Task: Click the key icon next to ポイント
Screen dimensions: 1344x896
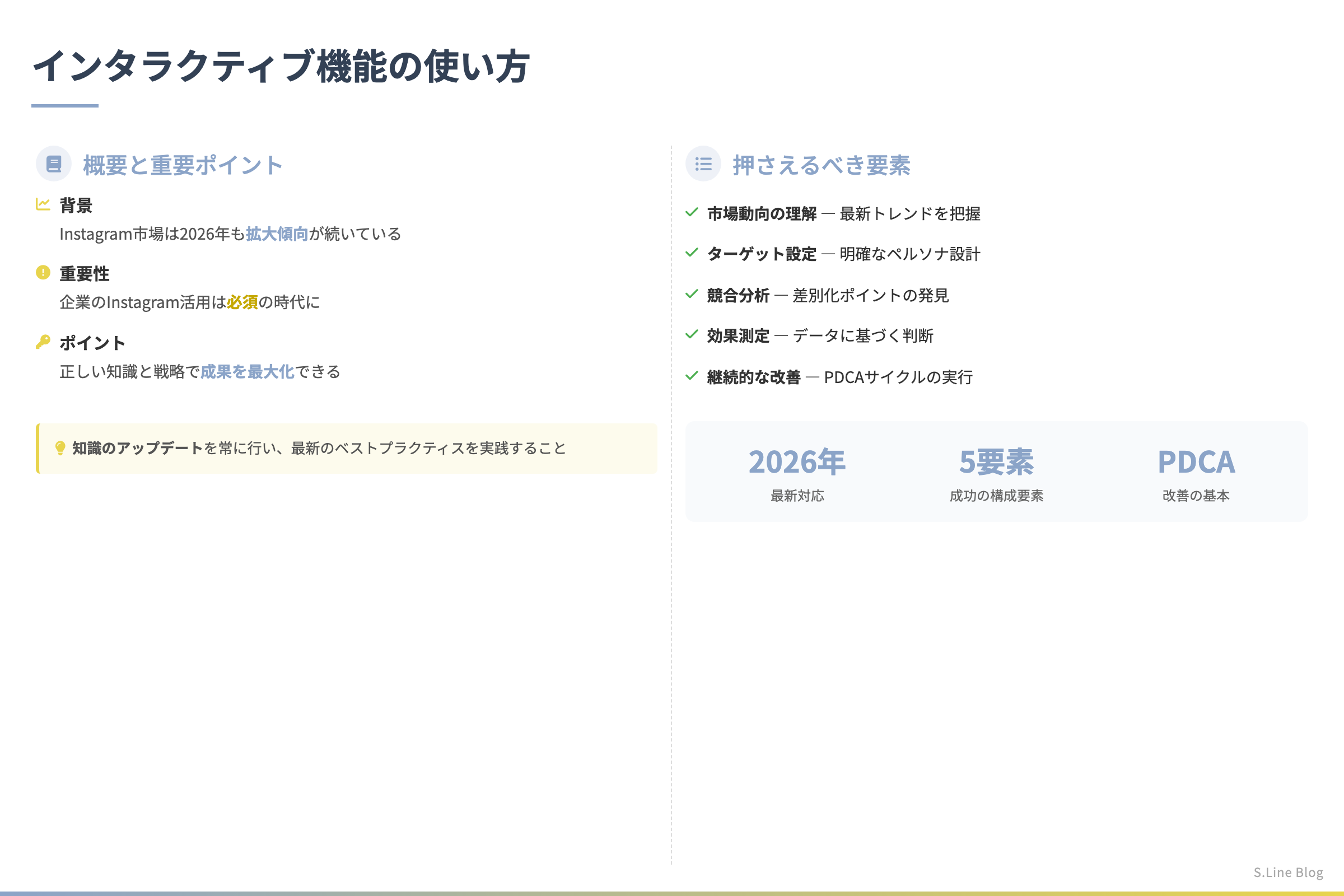Action: pyautogui.click(x=43, y=342)
